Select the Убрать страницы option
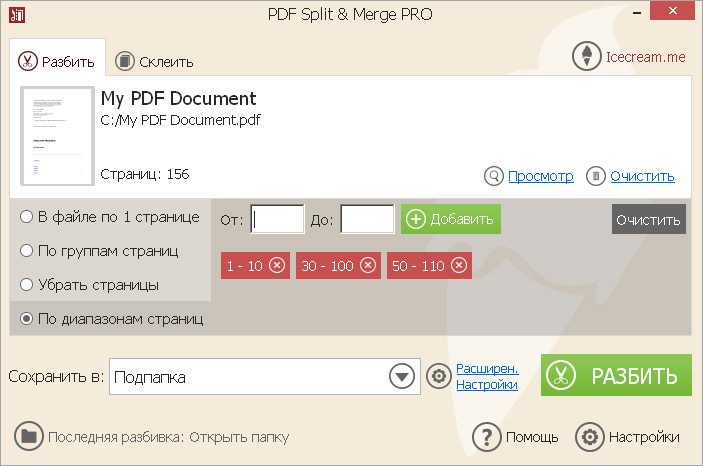This screenshot has width=703, height=466. (90, 285)
